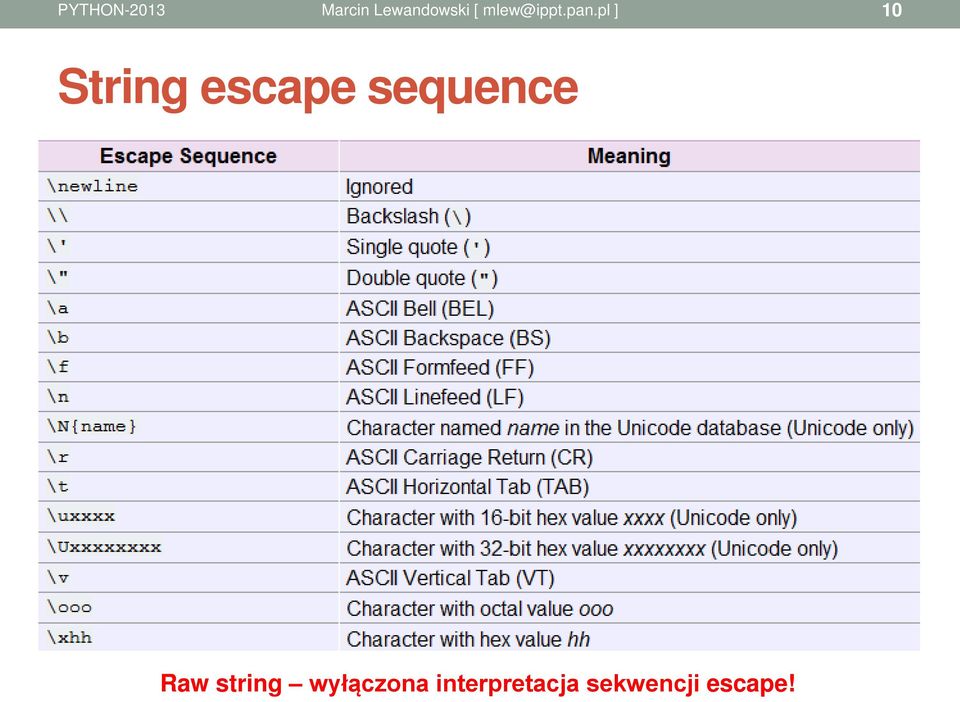This screenshot has height=702, width=960.
Task: Click the "String escape sequence" slide title
Action: click(318, 88)
